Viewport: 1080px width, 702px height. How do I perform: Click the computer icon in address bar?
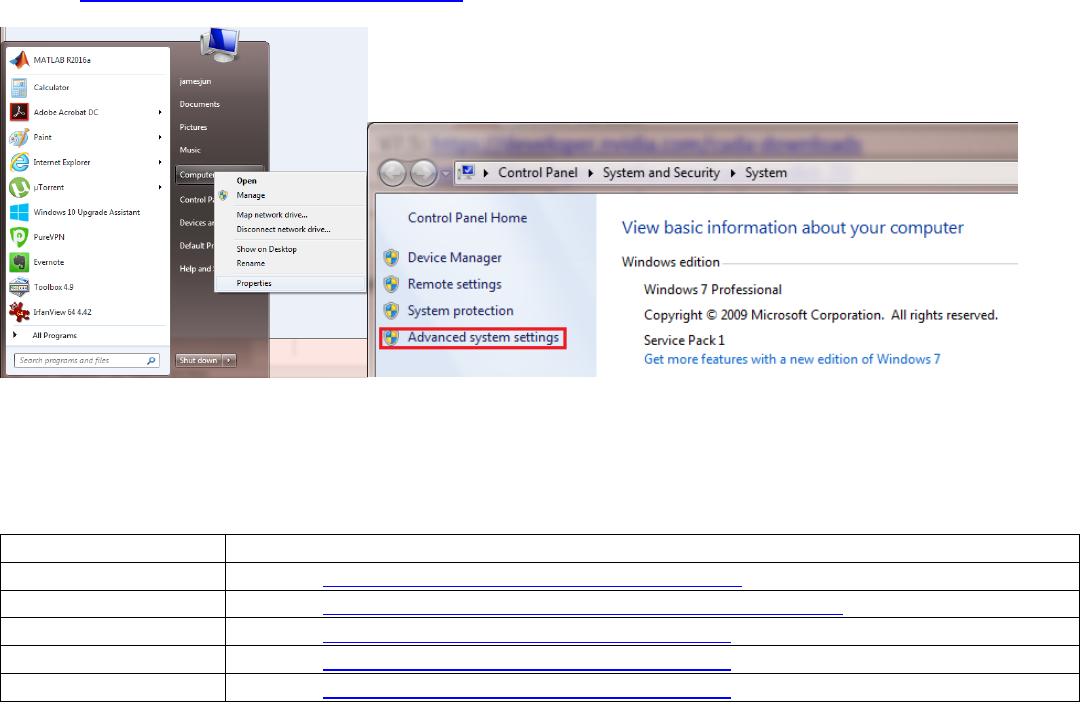point(467,172)
